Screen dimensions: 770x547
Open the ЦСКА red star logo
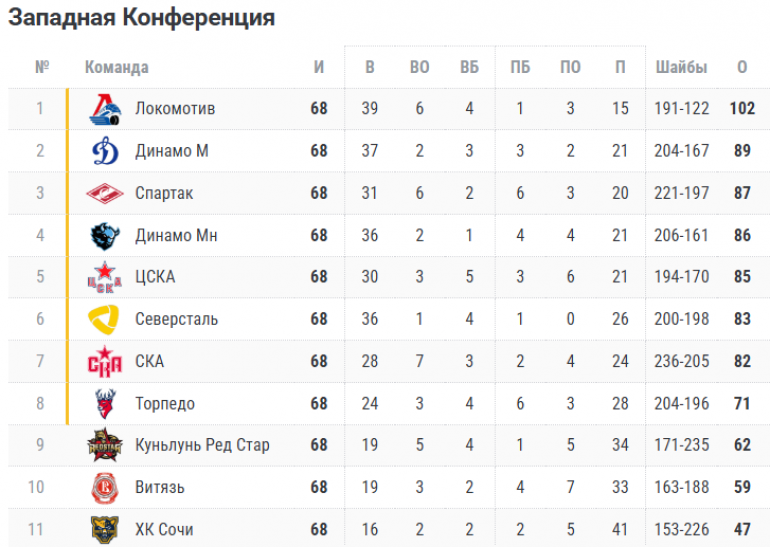[x=105, y=277]
